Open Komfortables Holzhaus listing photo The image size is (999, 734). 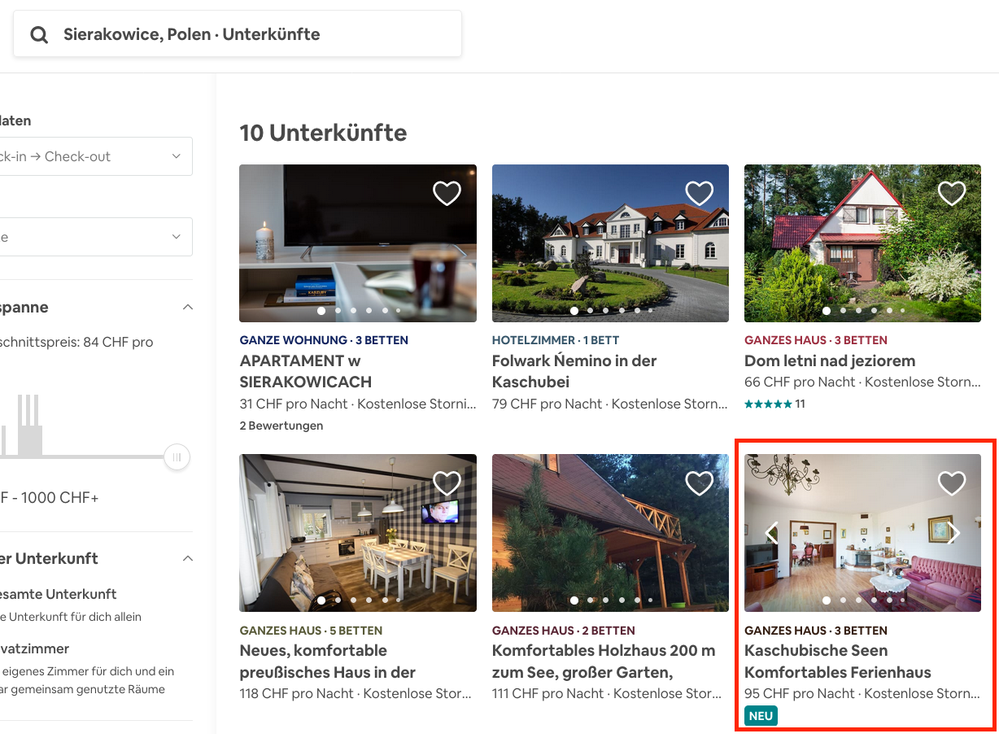tap(610, 533)
